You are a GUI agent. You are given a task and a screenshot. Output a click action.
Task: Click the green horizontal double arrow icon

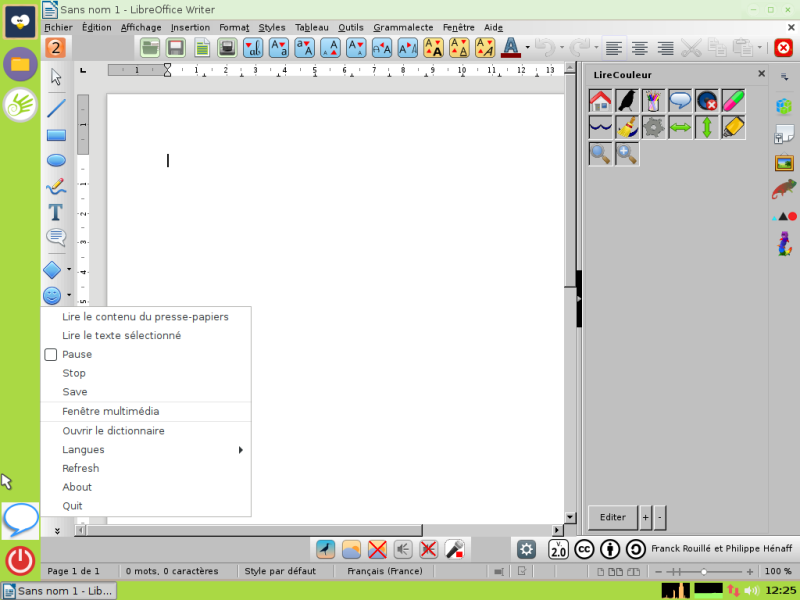[680, 127]
